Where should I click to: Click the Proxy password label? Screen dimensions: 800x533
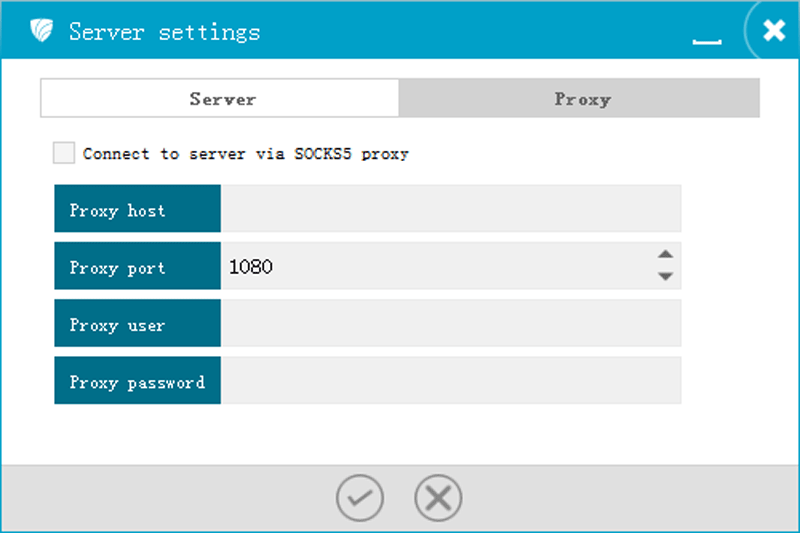click(137, 381)
